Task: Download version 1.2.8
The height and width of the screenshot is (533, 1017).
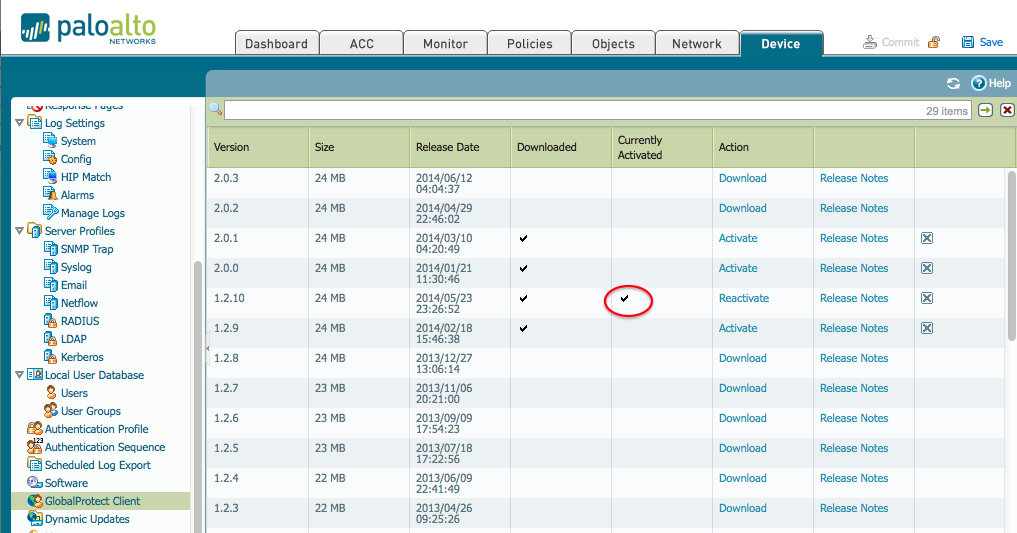Action: click(743, 358)
